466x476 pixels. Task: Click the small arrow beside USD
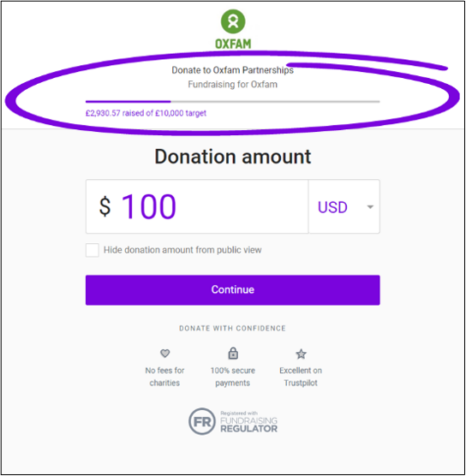[370, 207]
